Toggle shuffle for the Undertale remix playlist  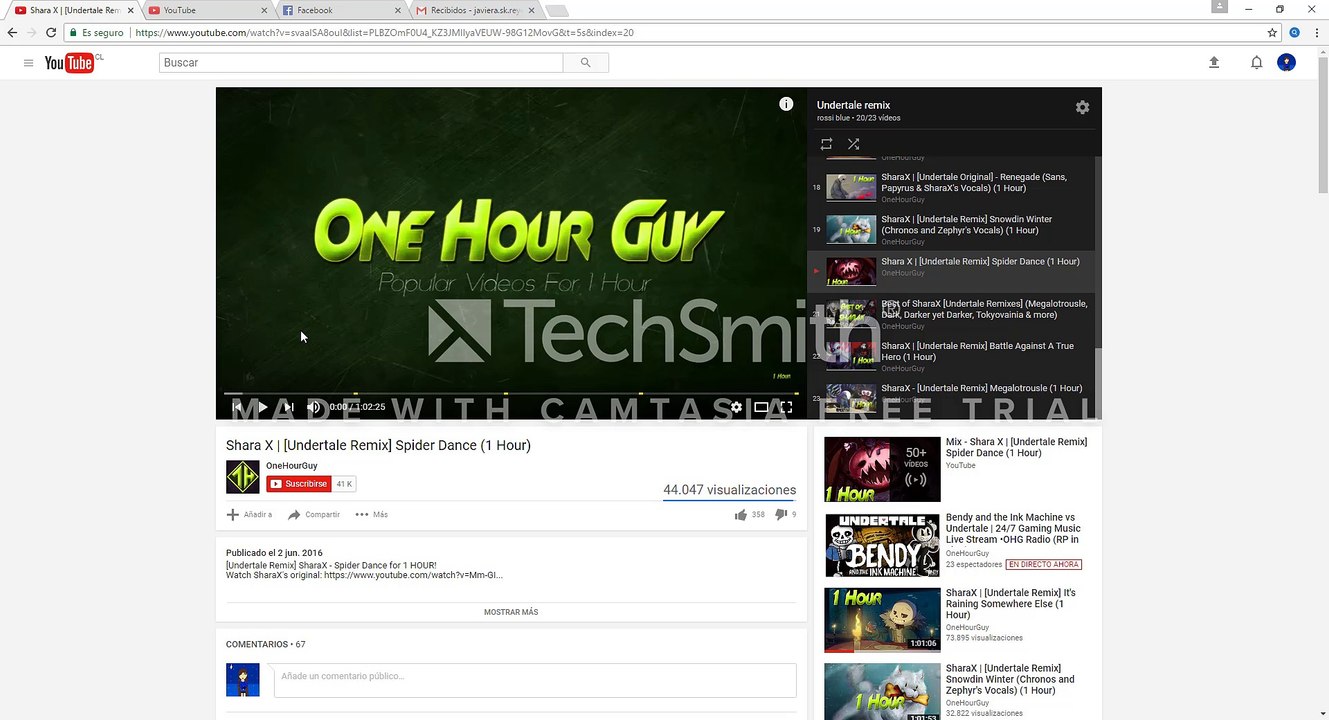pos(853,144)
